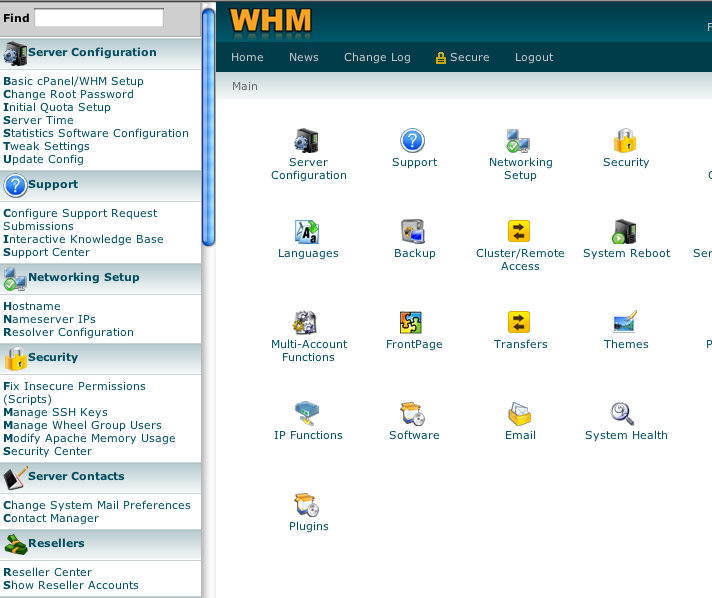Viewport: 712px width, 598px height.
Task: Open Change Root Password
Action: click(69, 94)
